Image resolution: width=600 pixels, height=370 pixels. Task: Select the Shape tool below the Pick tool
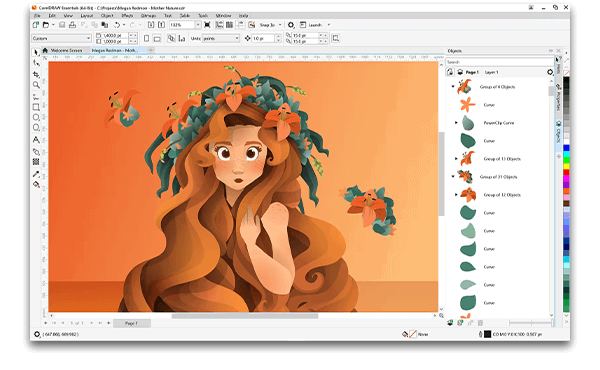[36, 63]
